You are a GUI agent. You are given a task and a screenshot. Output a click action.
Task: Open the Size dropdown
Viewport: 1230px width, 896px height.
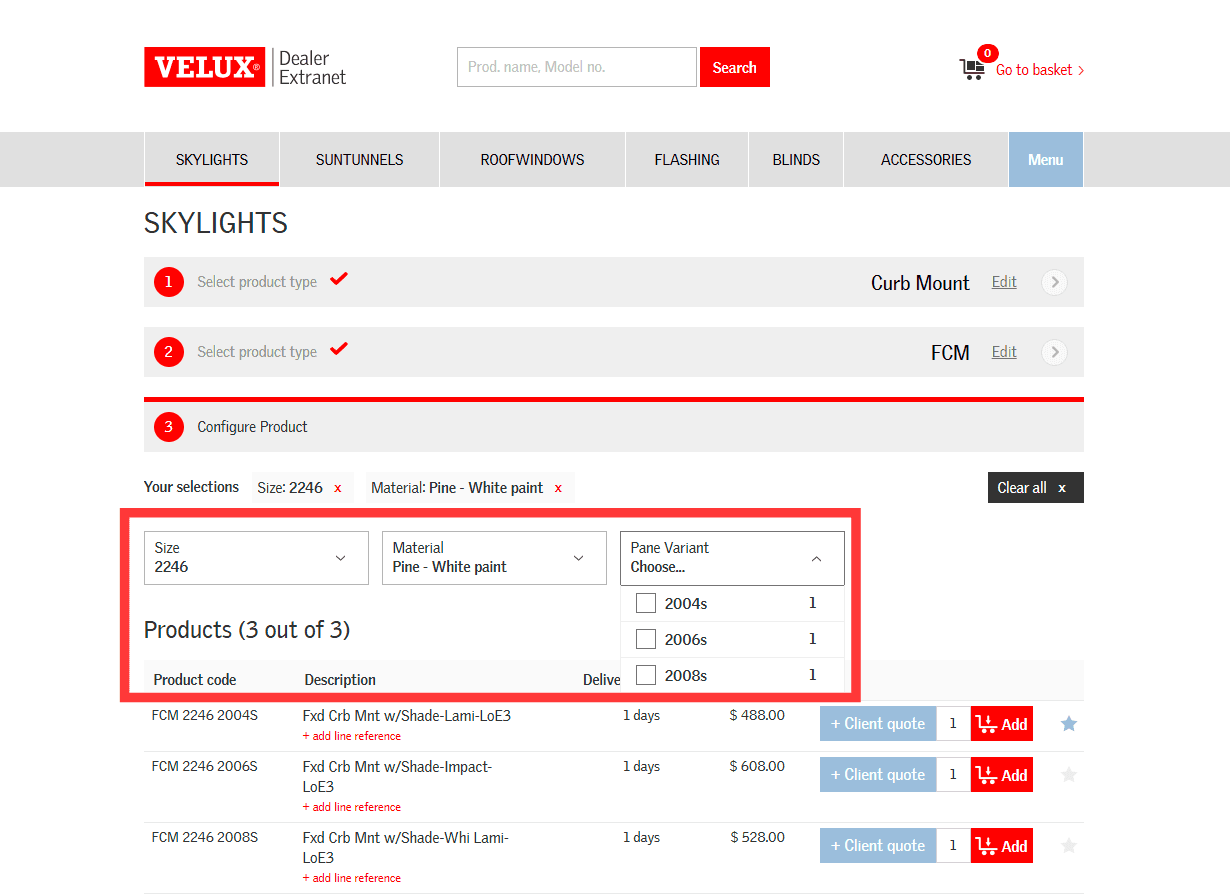[256, 558]
